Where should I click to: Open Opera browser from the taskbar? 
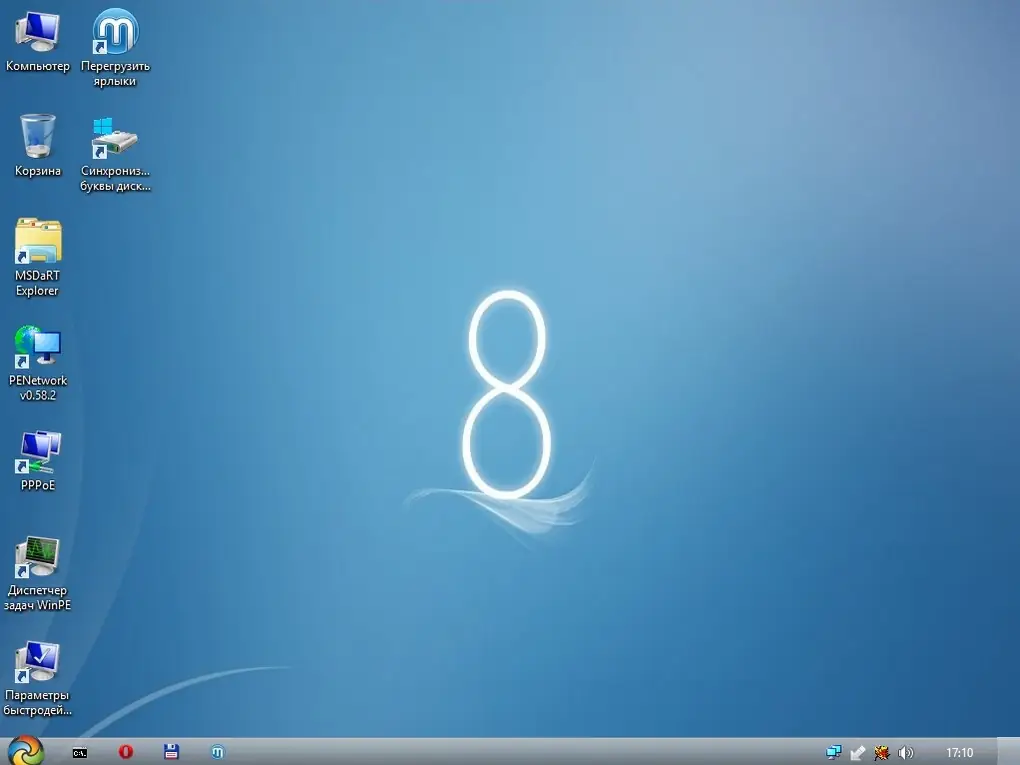click(x=125, y=752)
